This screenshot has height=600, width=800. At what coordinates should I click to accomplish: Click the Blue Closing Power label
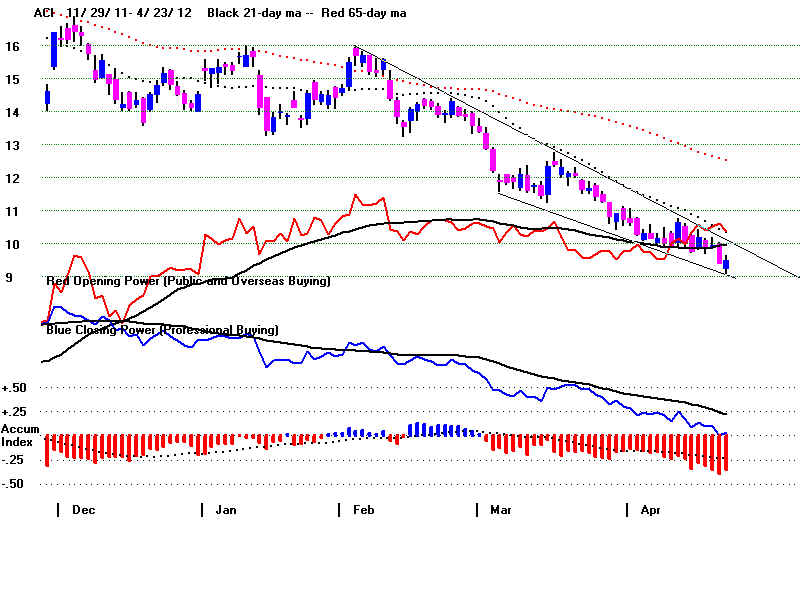pos(162,329)
